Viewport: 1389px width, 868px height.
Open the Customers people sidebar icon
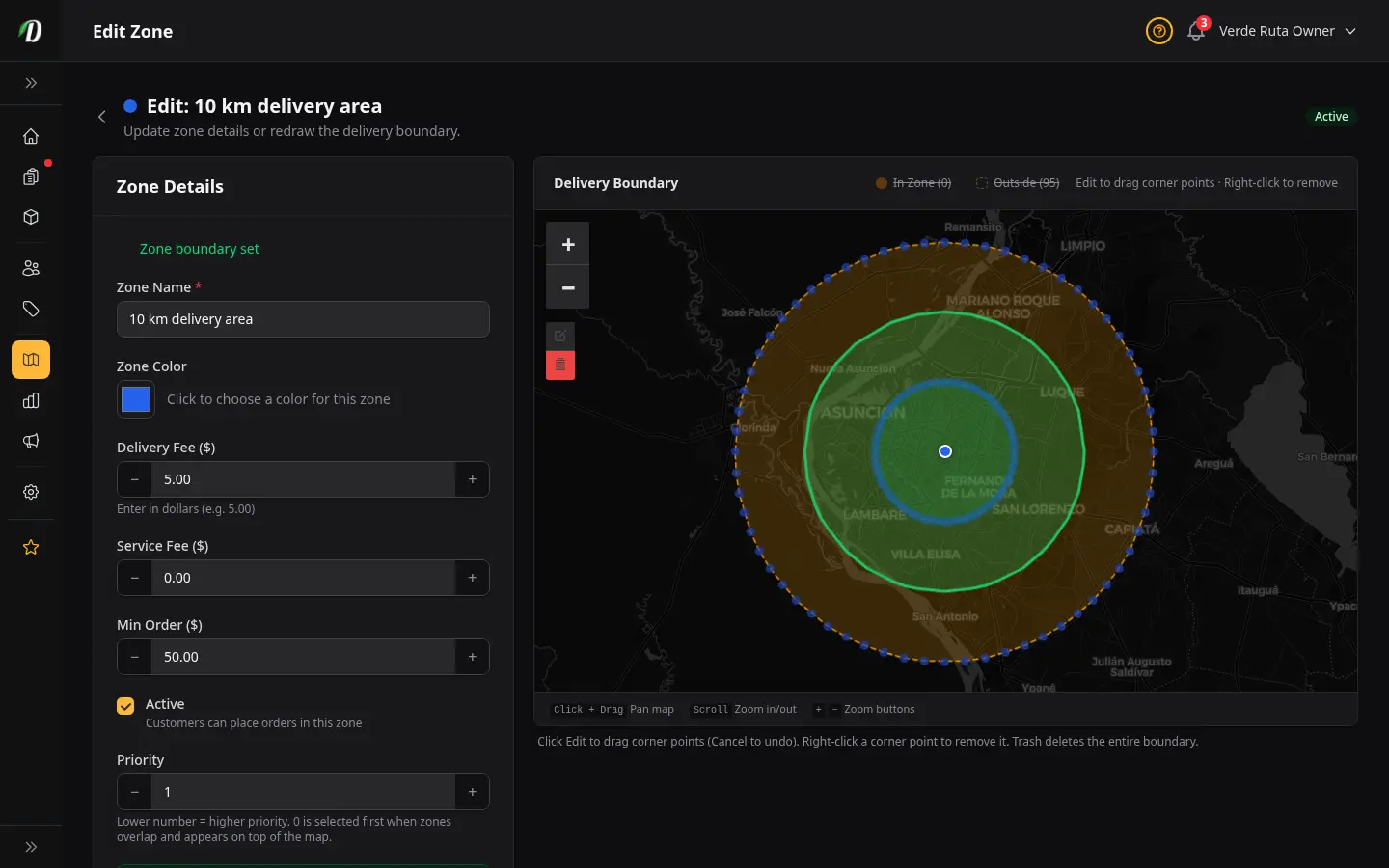31,268
